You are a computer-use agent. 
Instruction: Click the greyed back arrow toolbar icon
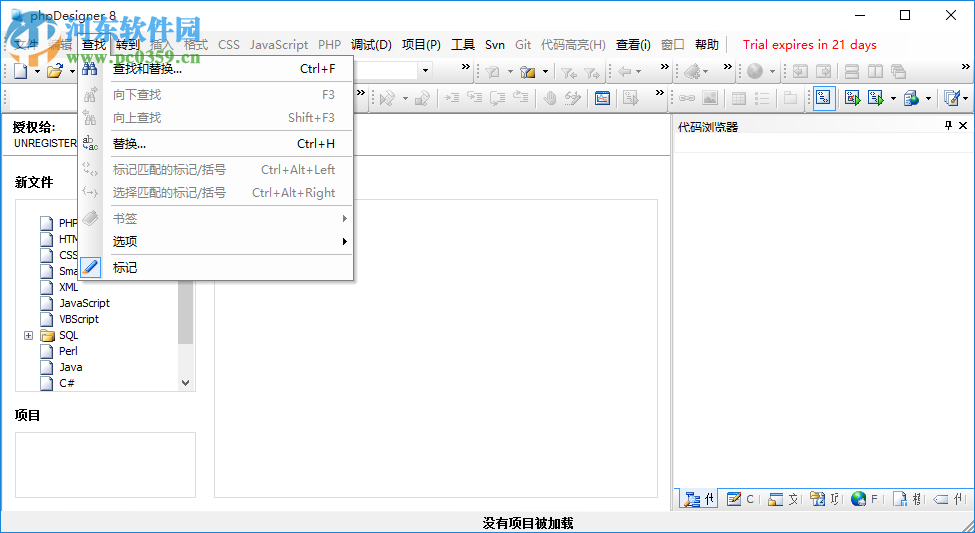[x=625, y=72]
